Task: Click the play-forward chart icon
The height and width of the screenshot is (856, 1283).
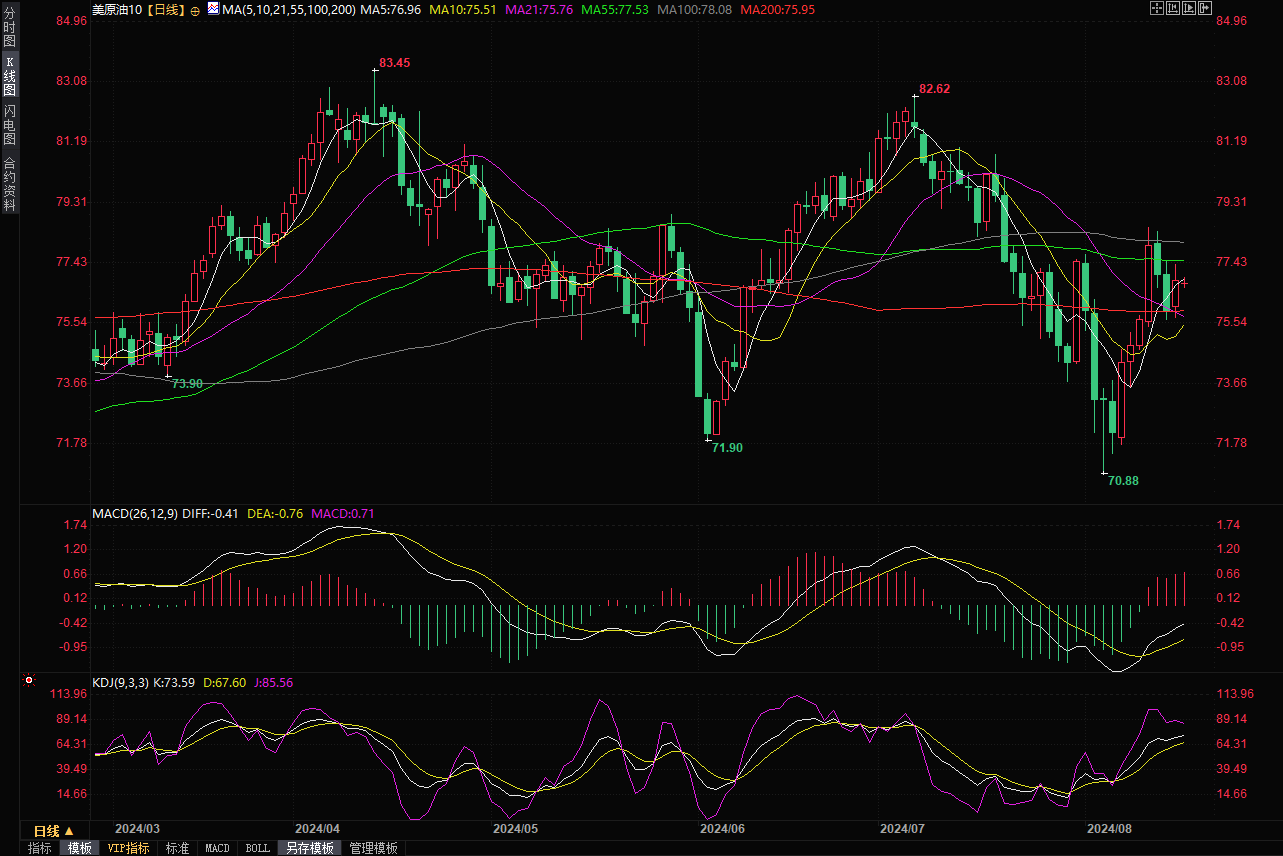Action: point(1189,9)
